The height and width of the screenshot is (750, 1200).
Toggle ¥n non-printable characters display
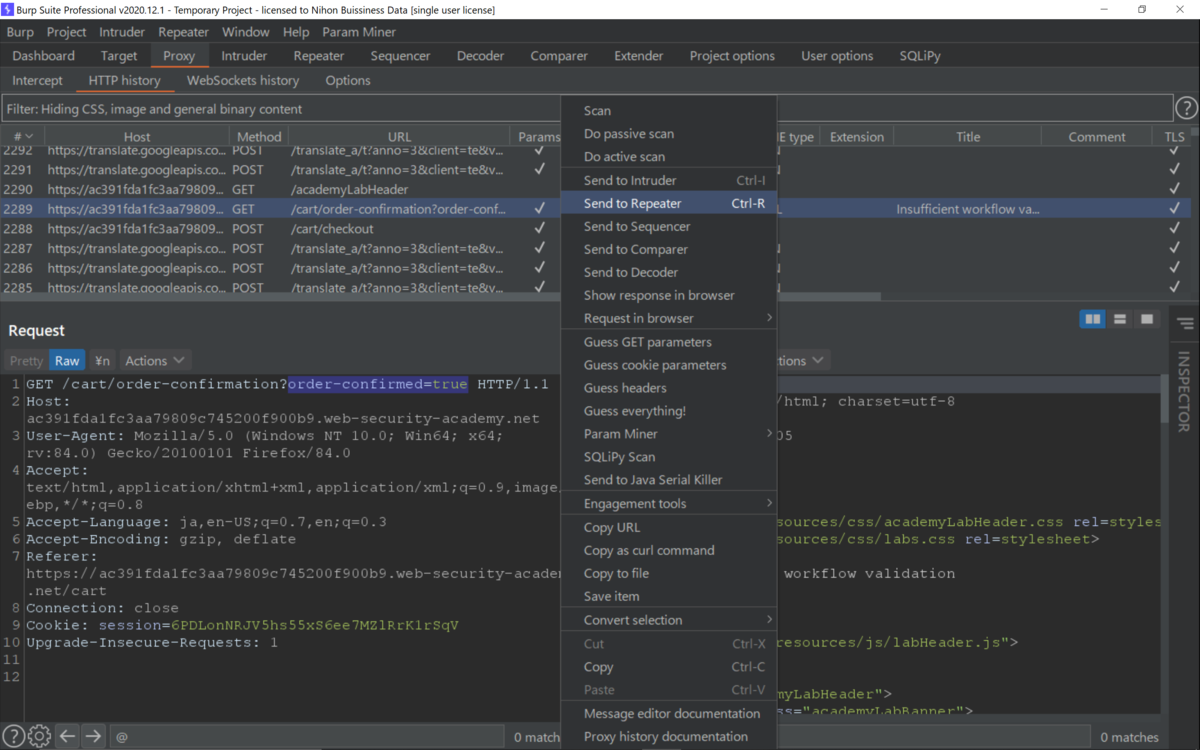coord(102,360)
